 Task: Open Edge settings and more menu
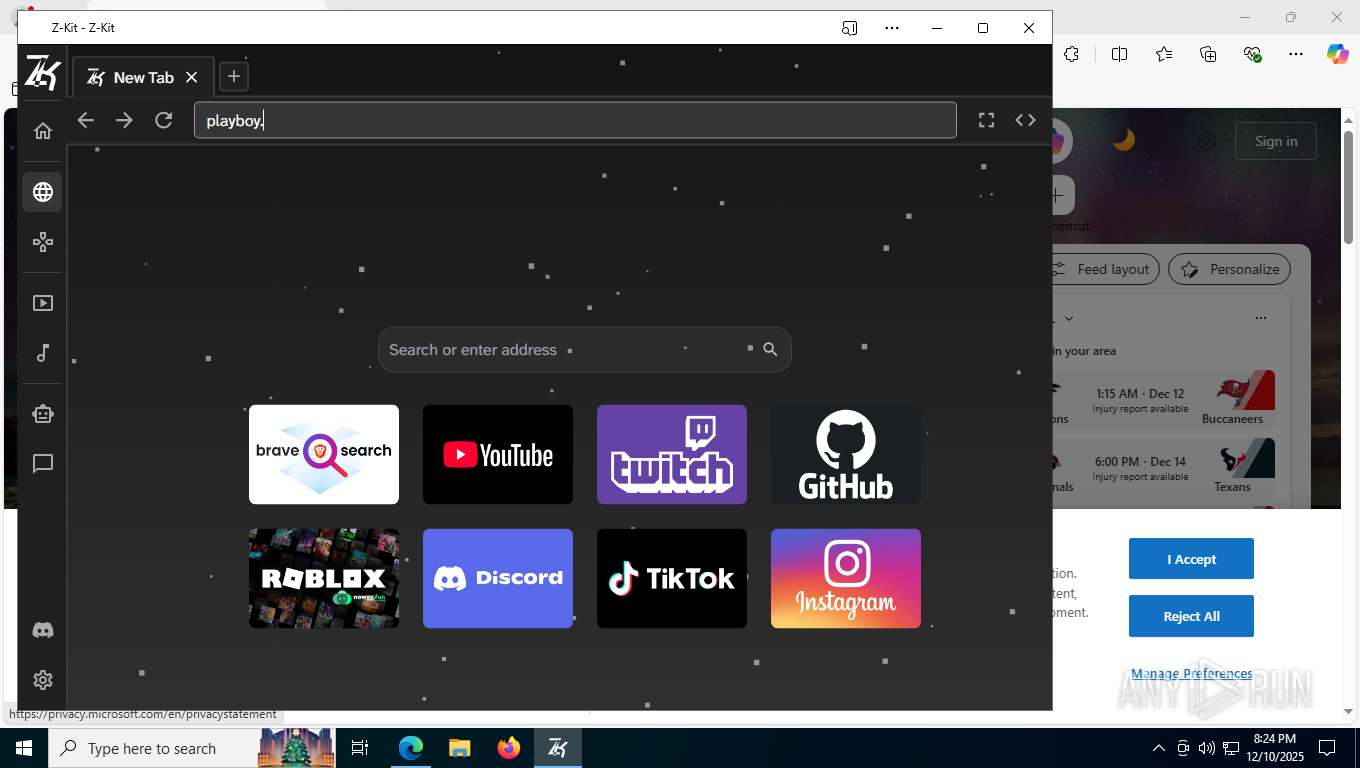pos(1296,54)
